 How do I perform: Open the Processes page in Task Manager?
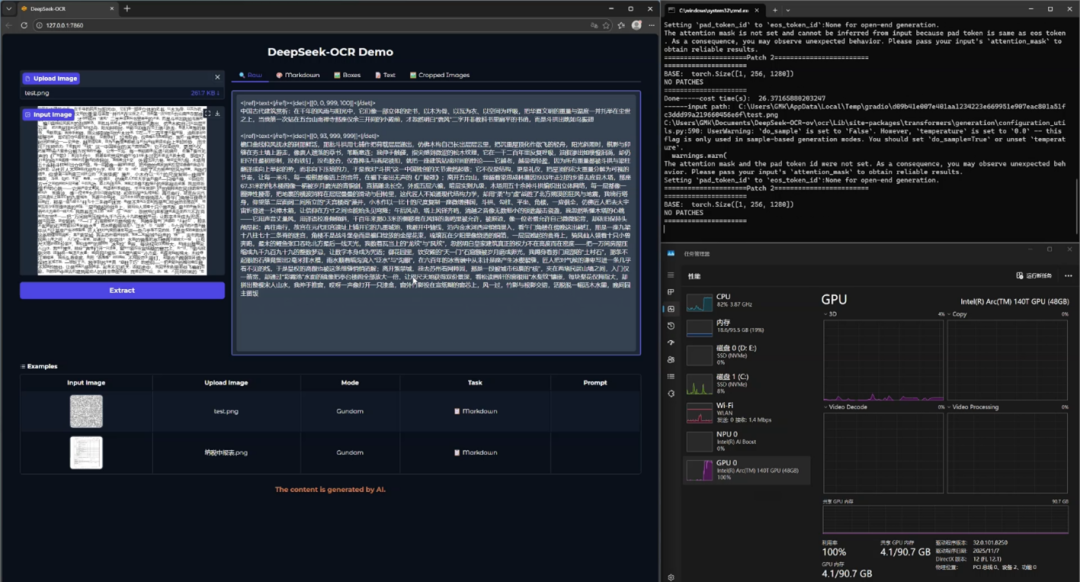pyautogui.click(x=671, y=292)
